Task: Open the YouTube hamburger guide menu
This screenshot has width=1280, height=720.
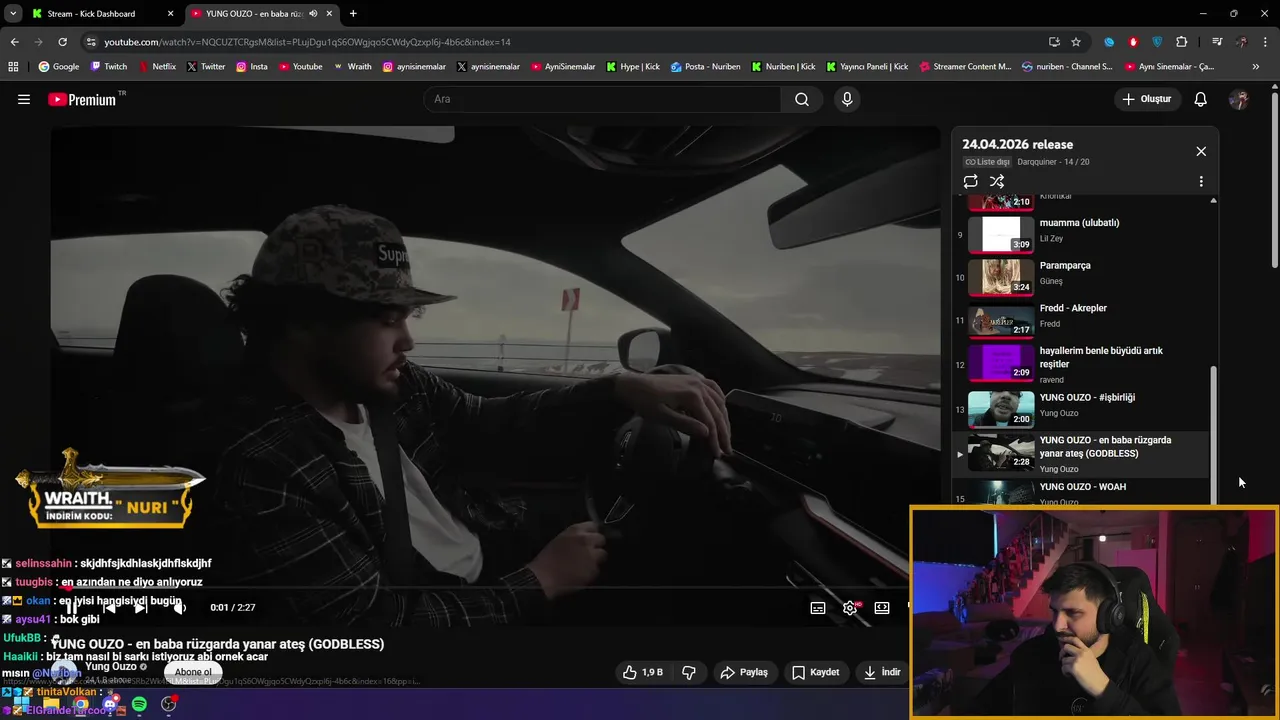Action: tap(24, 99)
